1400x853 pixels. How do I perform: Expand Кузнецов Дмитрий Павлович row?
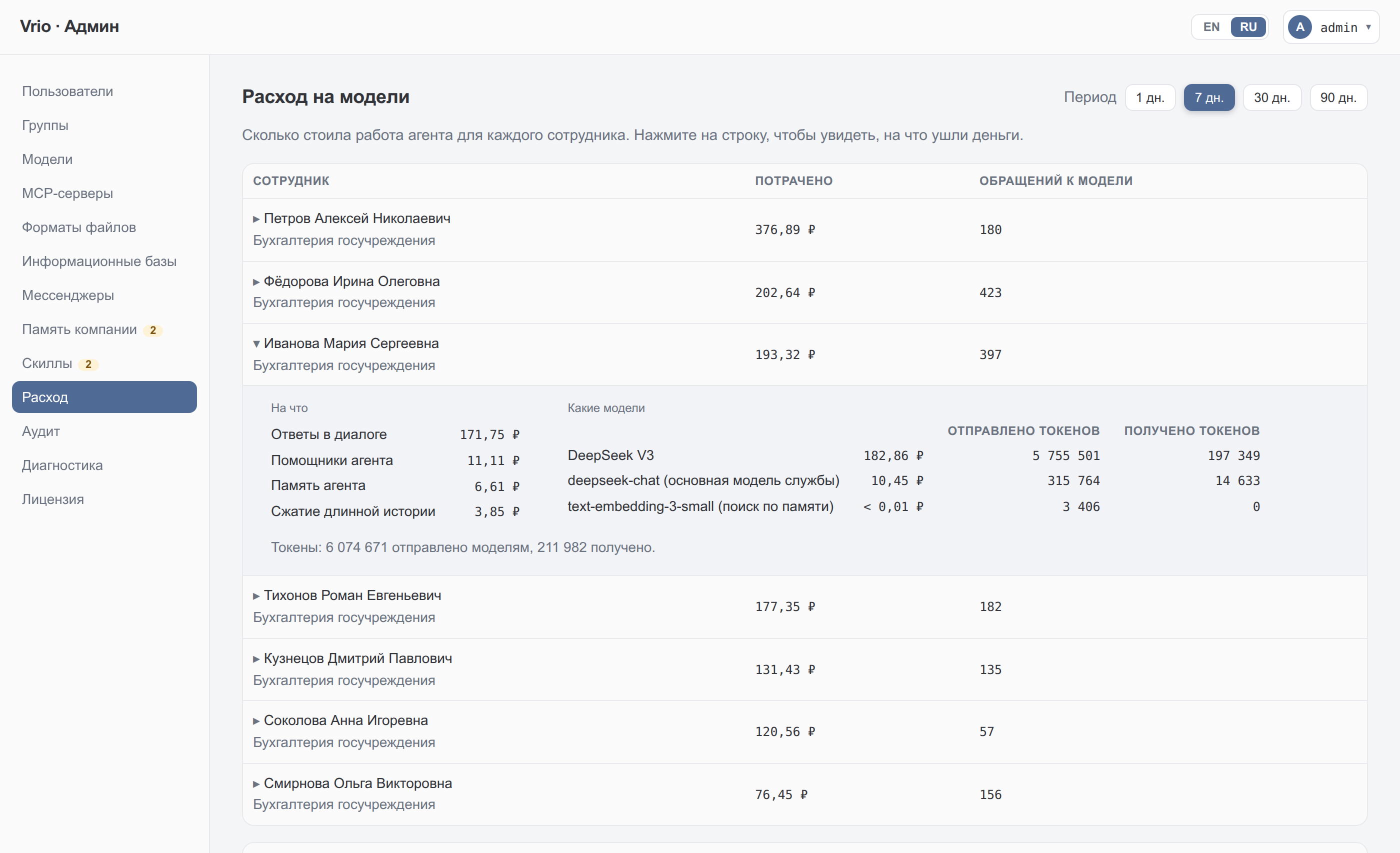804,669
